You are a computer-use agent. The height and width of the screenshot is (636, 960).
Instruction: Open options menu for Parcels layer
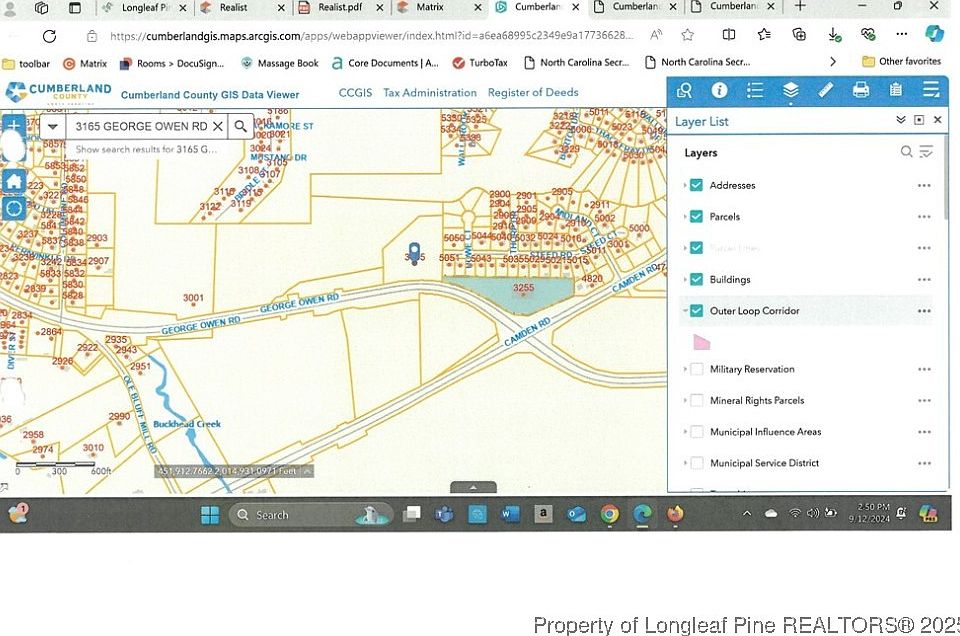(924, 217)
